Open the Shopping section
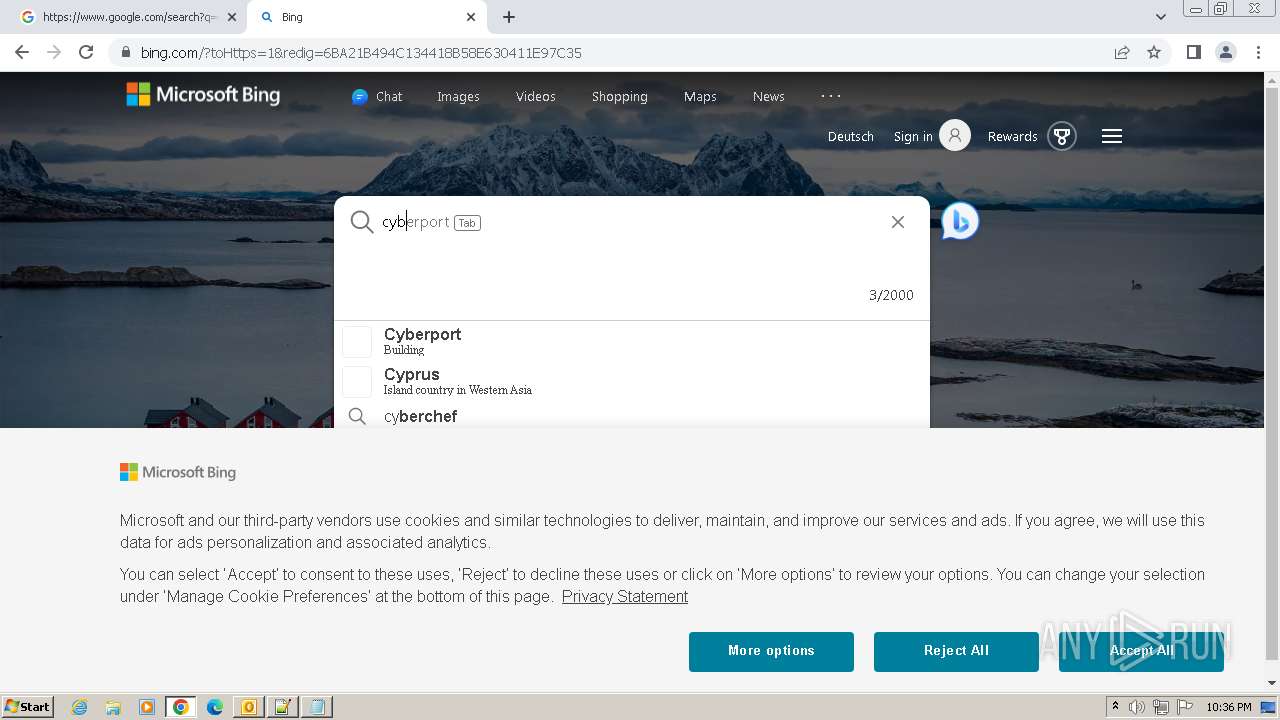The width and height of the screenshot is (1280, 720). point(619,96)
